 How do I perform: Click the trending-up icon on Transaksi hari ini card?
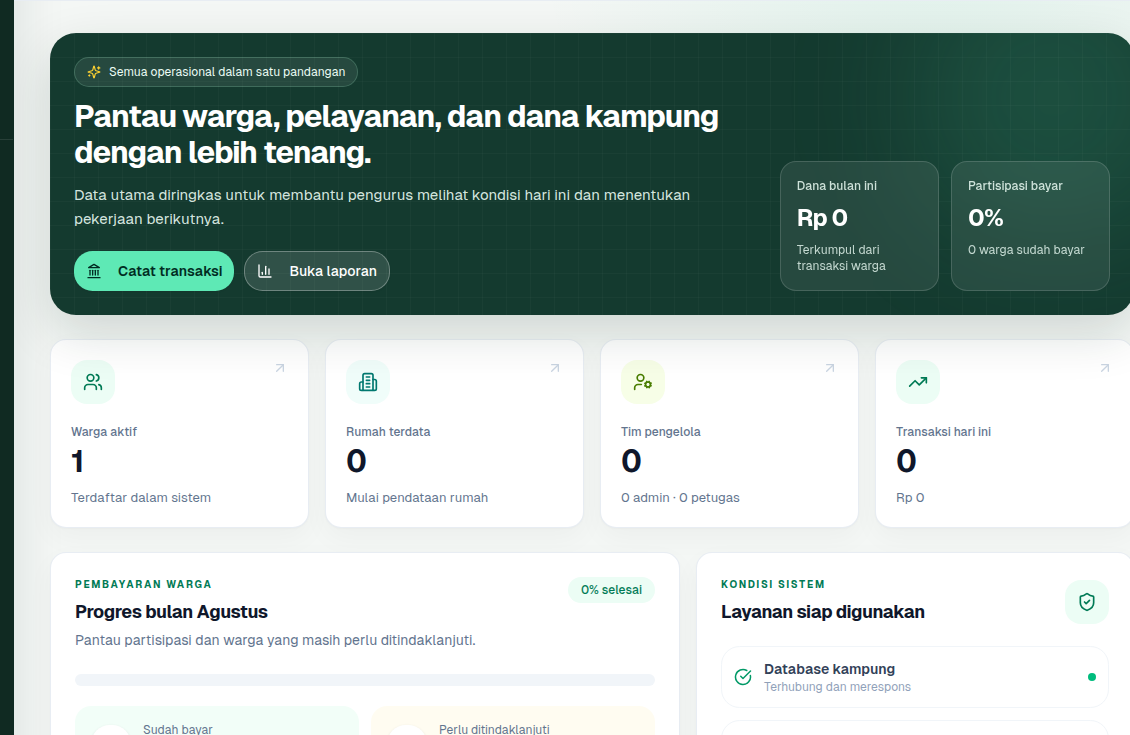(x=917, y=382)
